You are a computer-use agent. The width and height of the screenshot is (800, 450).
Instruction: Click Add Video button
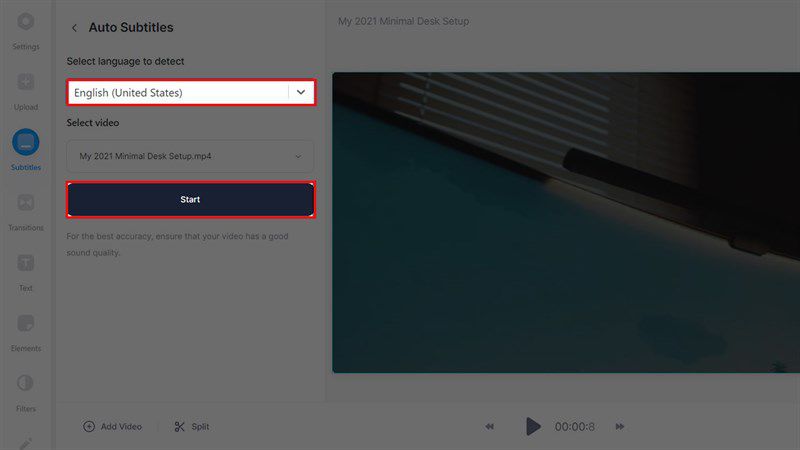pos(112,427)
